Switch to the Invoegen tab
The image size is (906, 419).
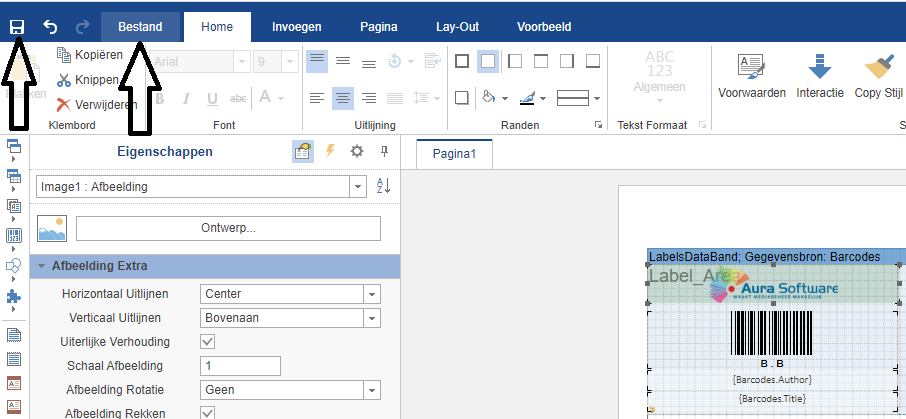tap(298, 27)
